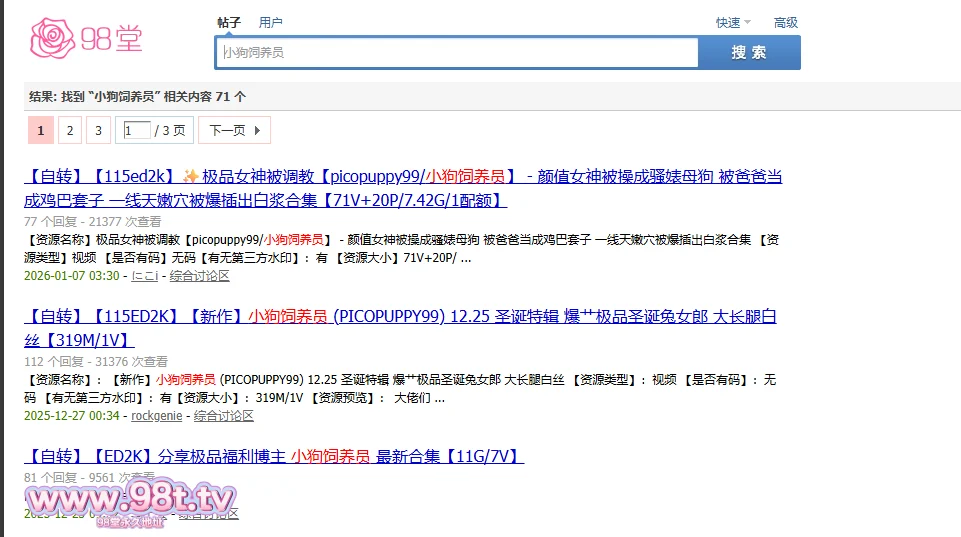This screenshot has width=961, height=537.
Task: Go to results page 3
Action: (x=98, y=130)
